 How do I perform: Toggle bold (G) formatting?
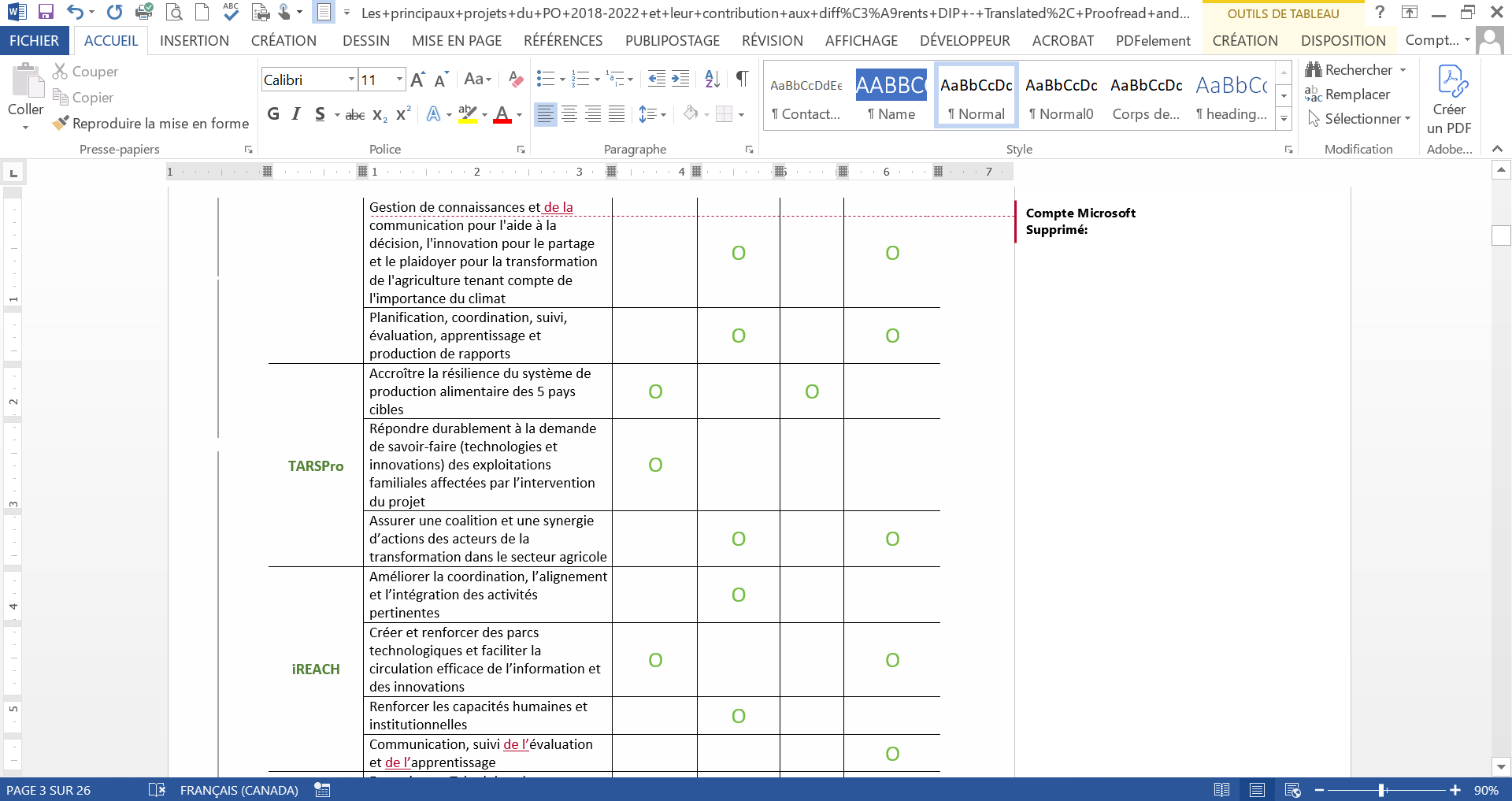coord(273,114)
